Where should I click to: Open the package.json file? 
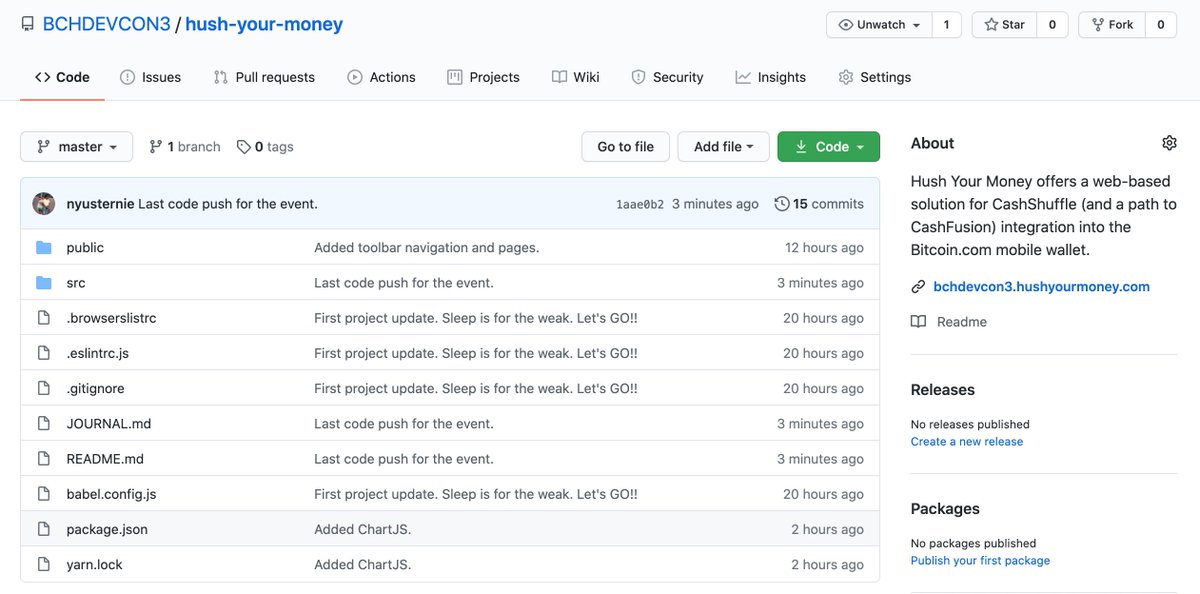pyautogui.click(x=107, y=529)
